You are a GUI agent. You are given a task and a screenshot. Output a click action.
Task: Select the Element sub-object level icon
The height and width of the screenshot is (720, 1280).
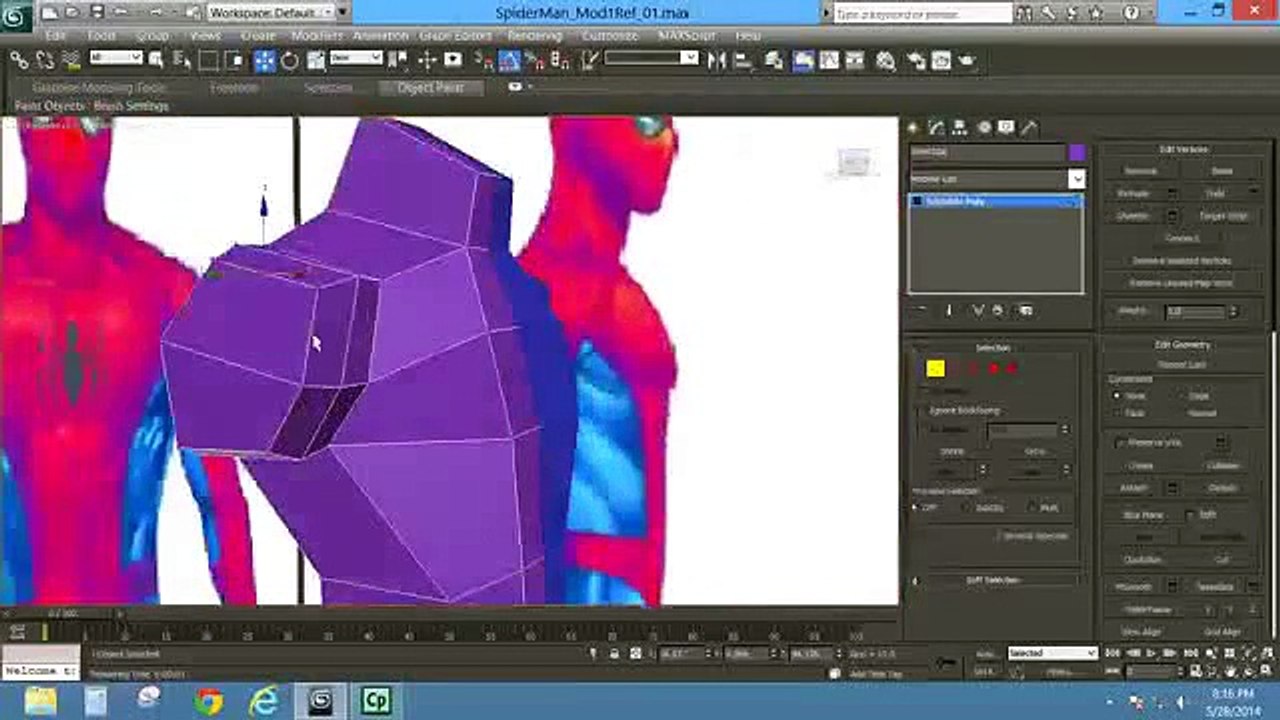coord(1011,368)
